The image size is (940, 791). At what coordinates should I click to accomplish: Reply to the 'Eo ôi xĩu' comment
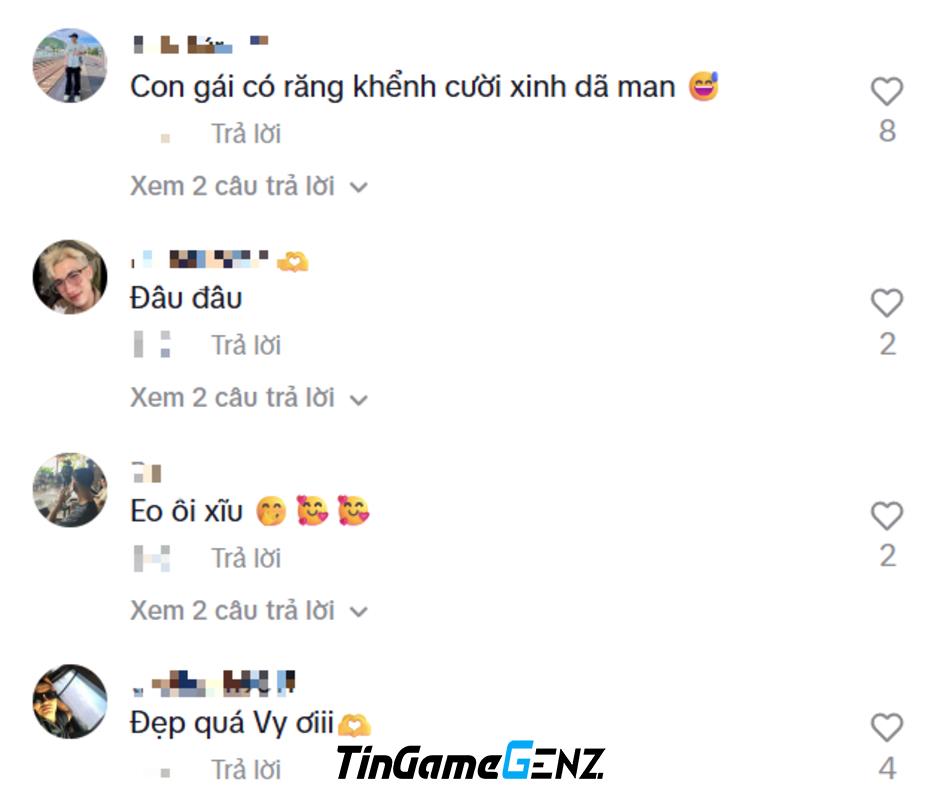(246, 558)
